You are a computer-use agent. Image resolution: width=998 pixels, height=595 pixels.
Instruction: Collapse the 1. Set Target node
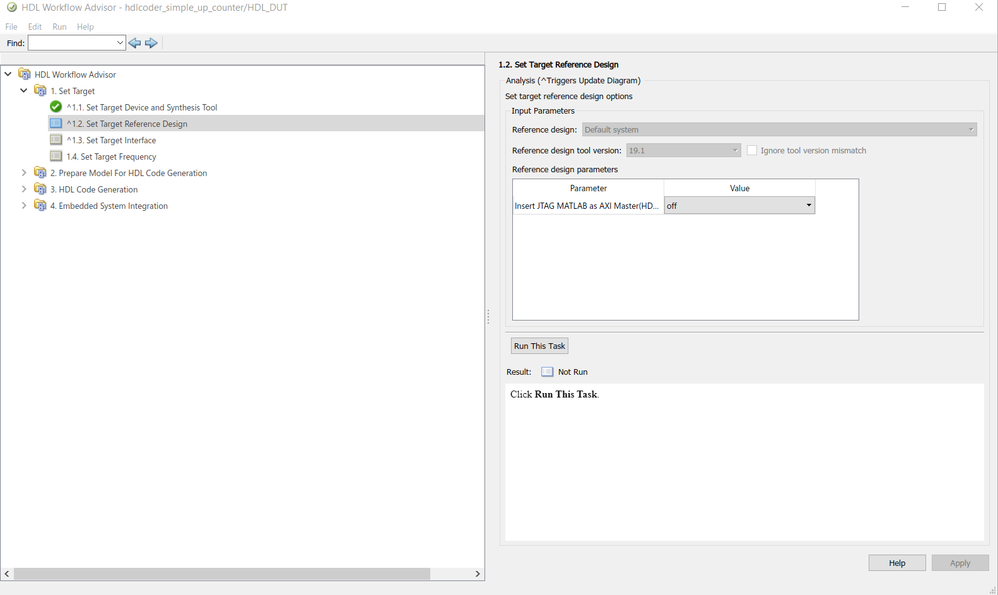pyautogui.click(x=24, y=90)
